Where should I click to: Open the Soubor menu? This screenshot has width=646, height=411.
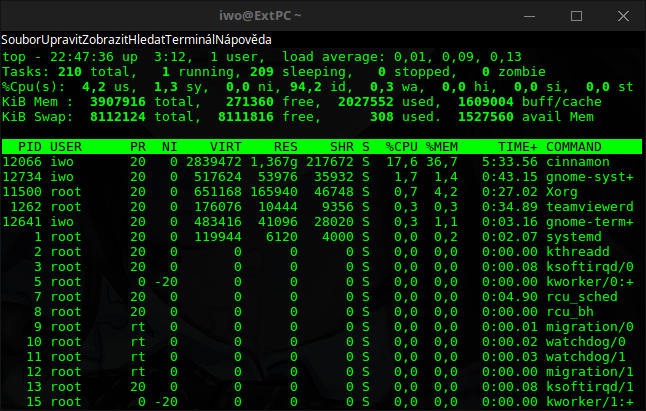click(20, 40)
